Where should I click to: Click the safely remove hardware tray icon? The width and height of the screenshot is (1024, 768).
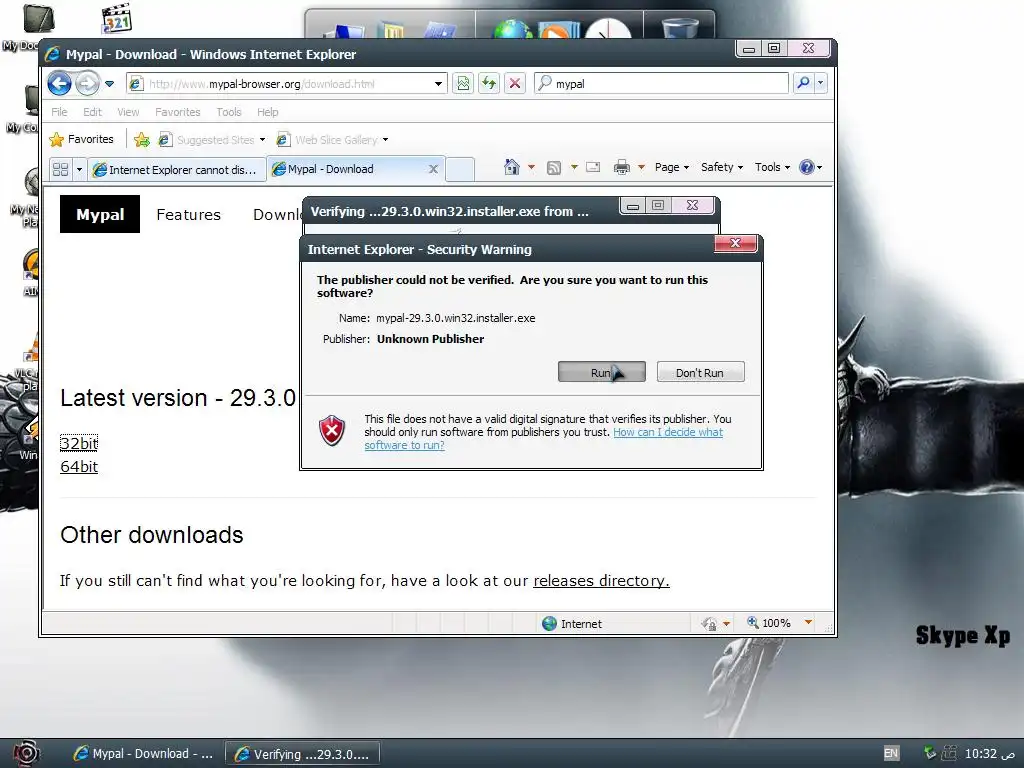[x=930, y=752]
